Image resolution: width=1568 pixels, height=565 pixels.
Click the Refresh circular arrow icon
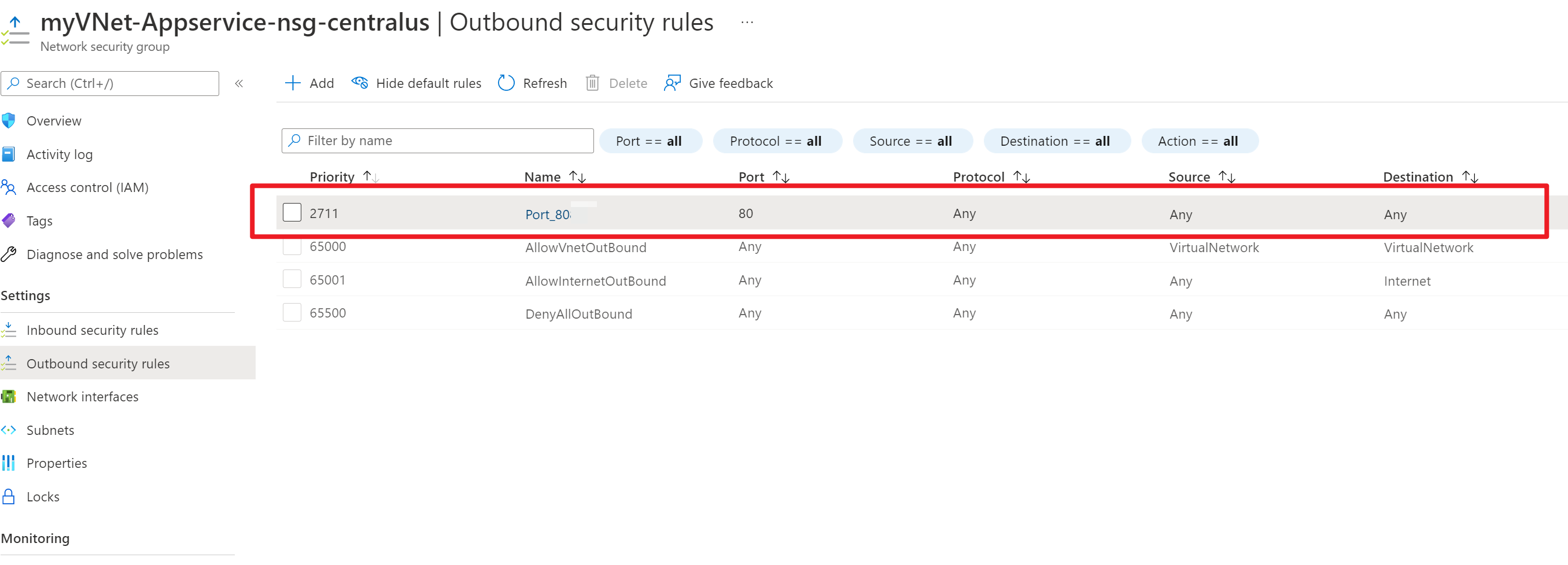(x=506, y=83)
